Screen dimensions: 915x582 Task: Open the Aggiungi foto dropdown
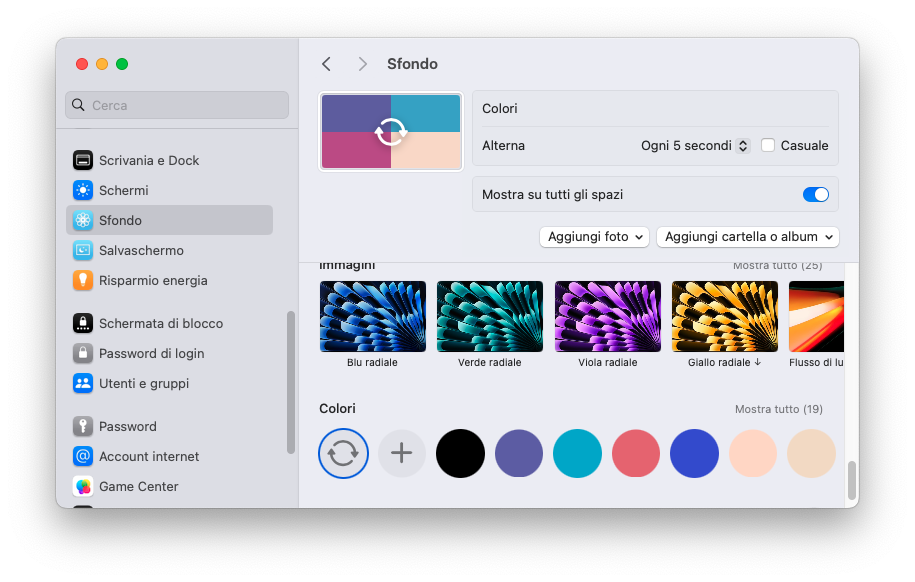pyautogui.click(x=594, y=236)
